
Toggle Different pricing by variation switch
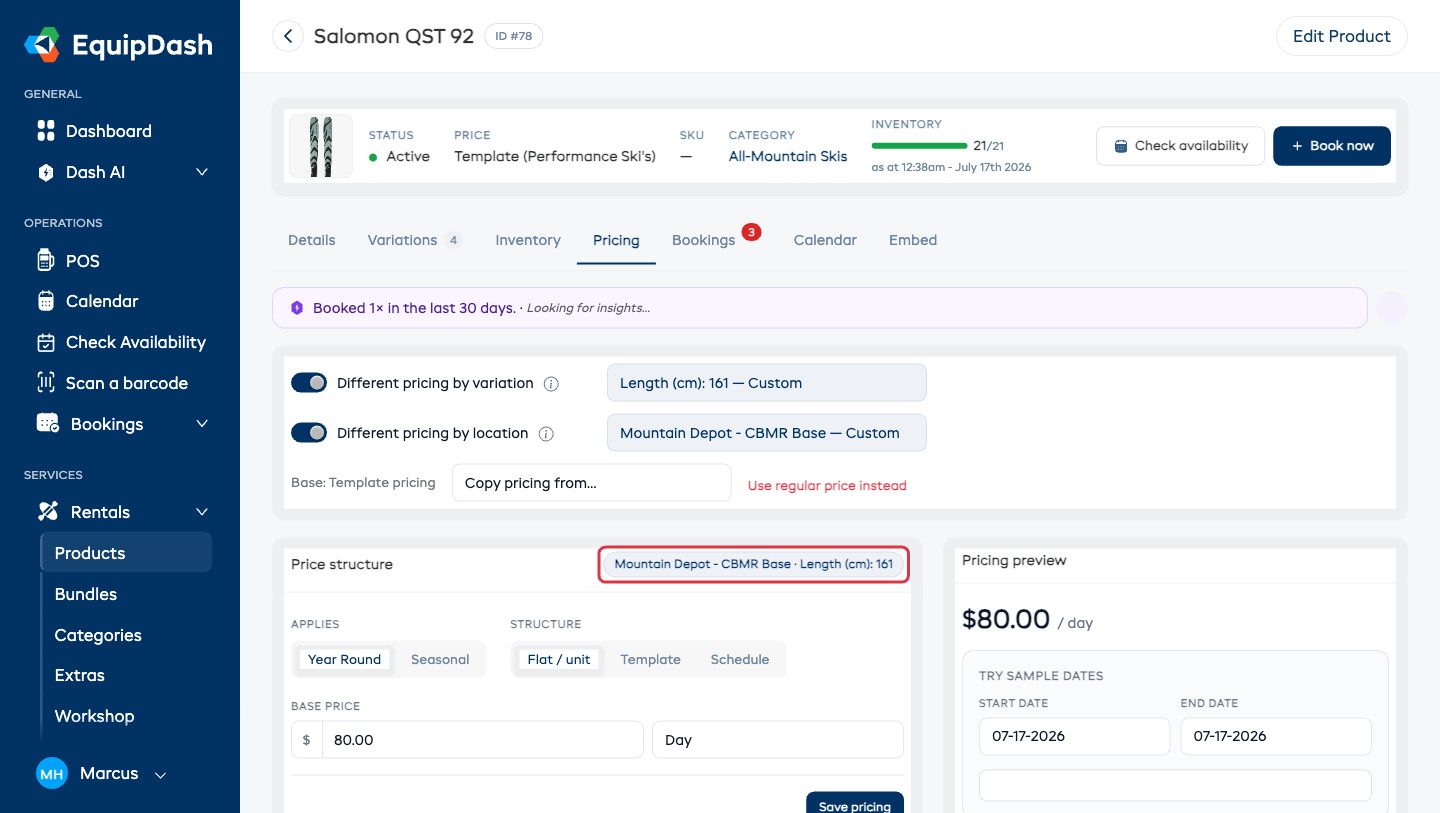click(309, 383)
